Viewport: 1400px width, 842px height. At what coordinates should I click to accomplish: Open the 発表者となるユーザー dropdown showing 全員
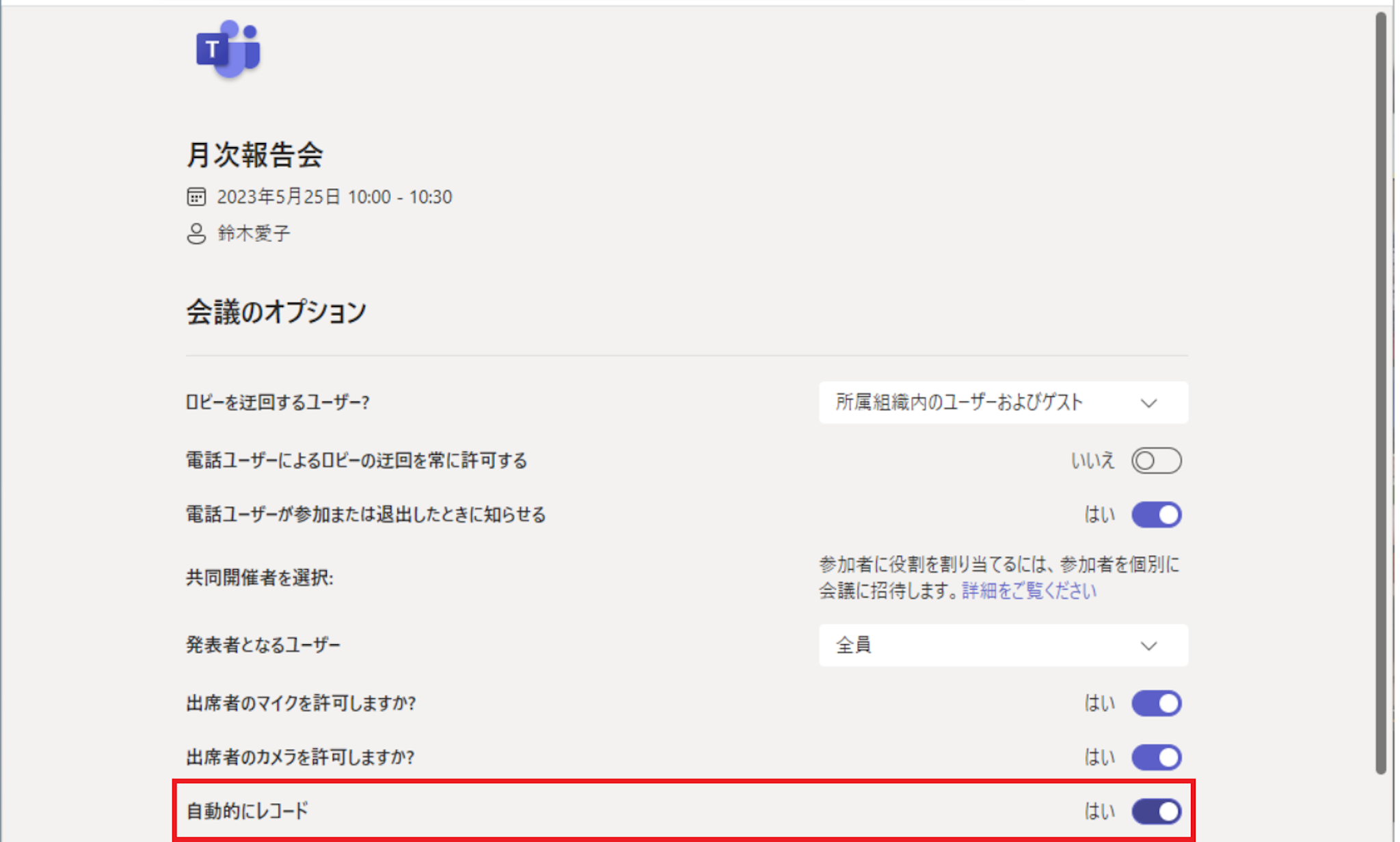(x=1002, y=645)
